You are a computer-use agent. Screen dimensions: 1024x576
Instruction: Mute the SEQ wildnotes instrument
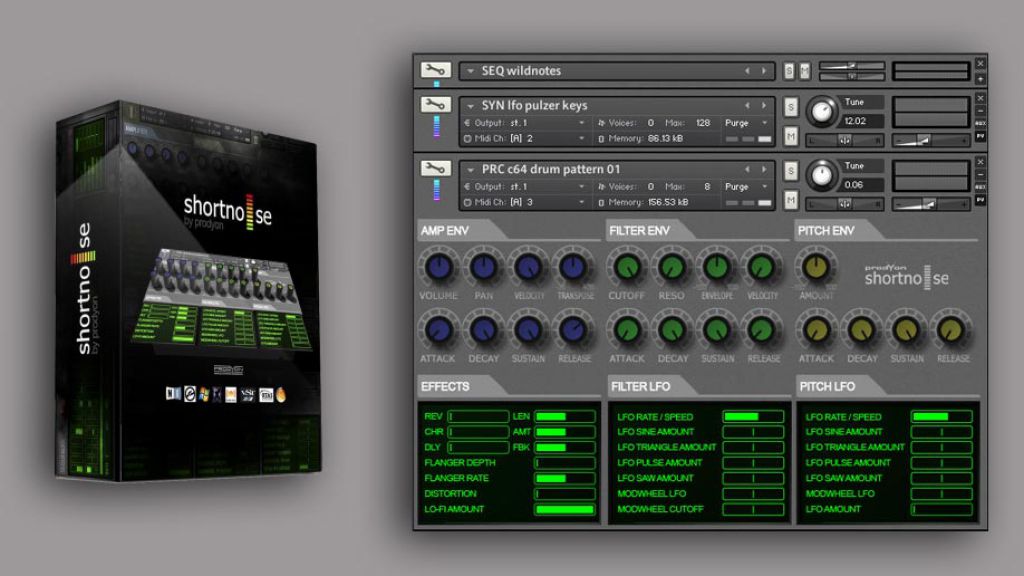coord(805,71)
